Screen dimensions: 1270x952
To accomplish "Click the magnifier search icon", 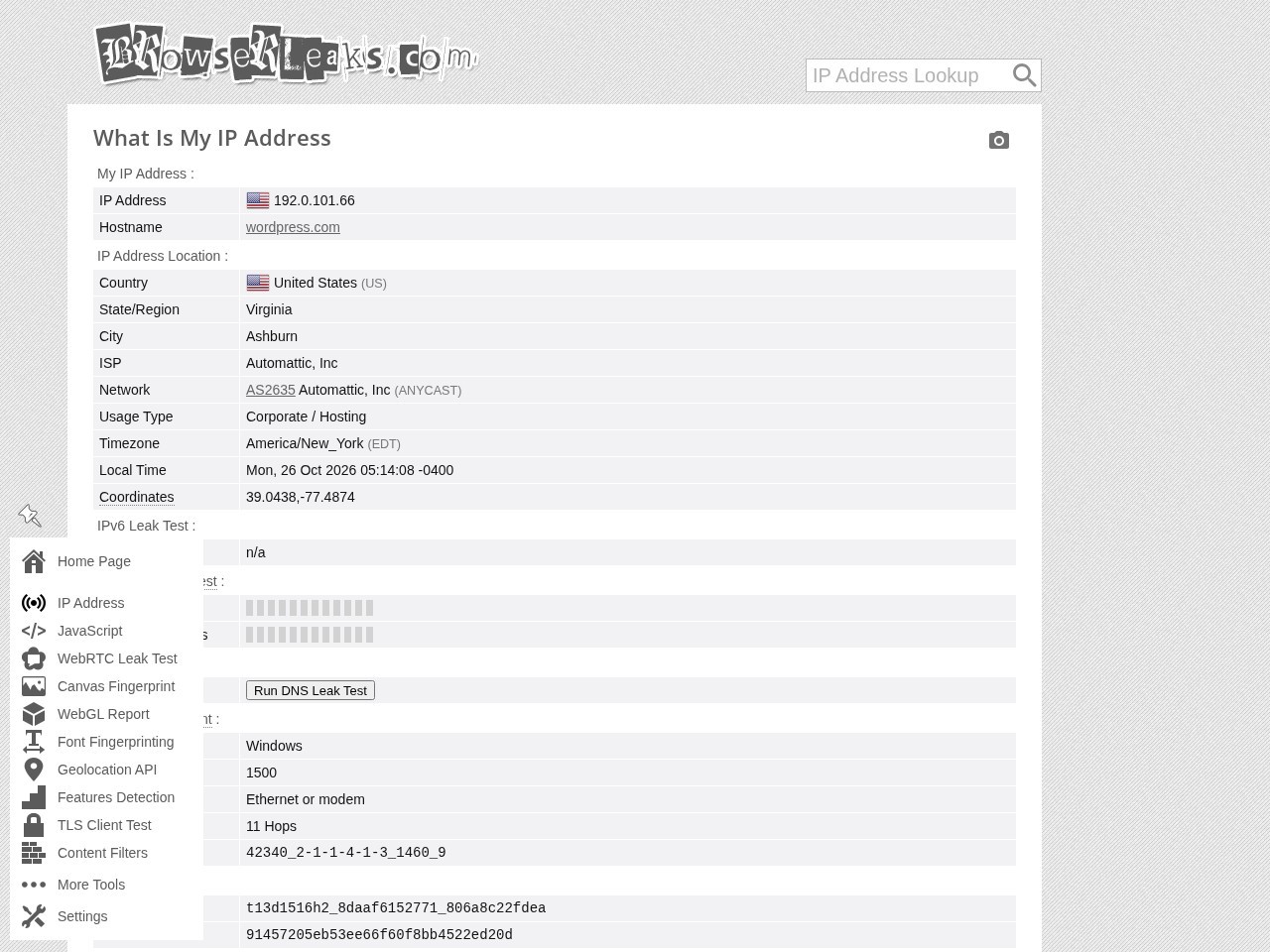I will tap(1024, 75).
